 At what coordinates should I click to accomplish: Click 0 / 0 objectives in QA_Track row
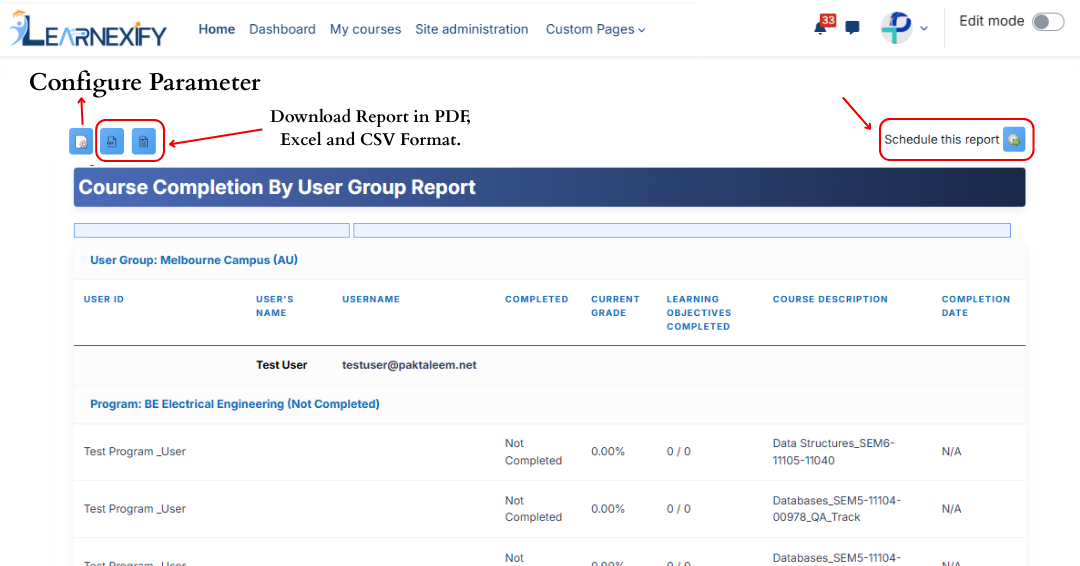coord(678,509)
